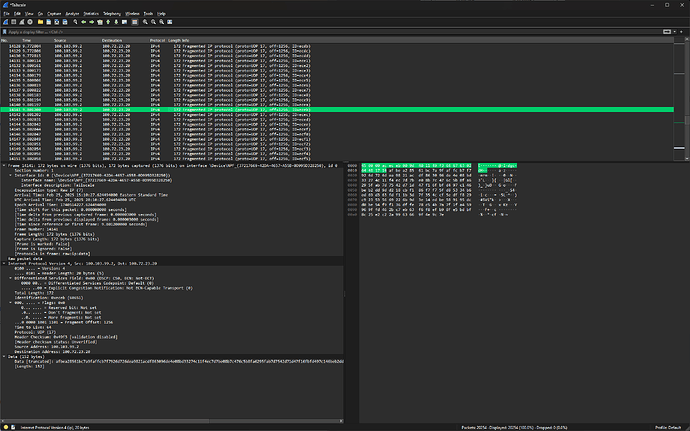Collapse the Frame 14141 tree node
Viewport: 690px width, 431px height.
pyautogui.click(x=4, y=166)
